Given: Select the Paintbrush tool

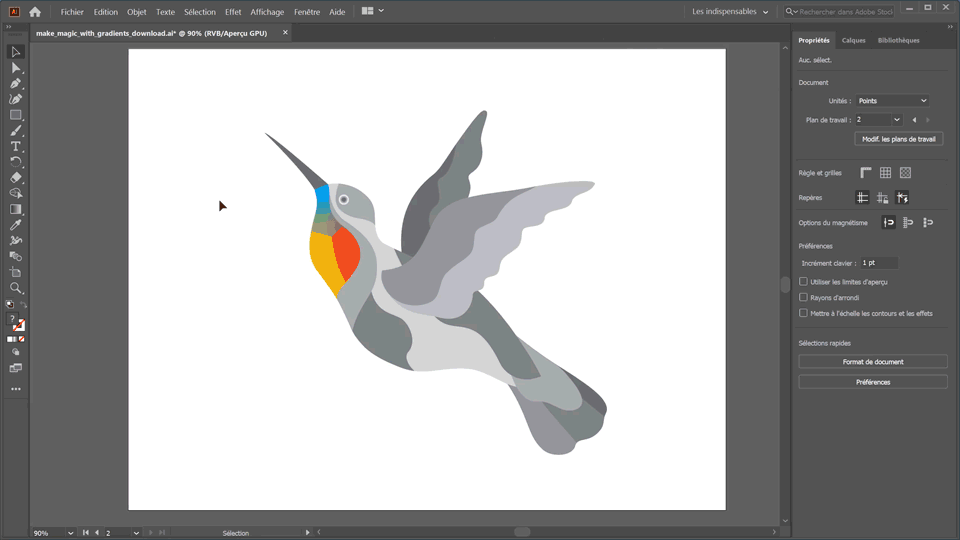Looking at the screenshot, I should [x=16, y=130].
